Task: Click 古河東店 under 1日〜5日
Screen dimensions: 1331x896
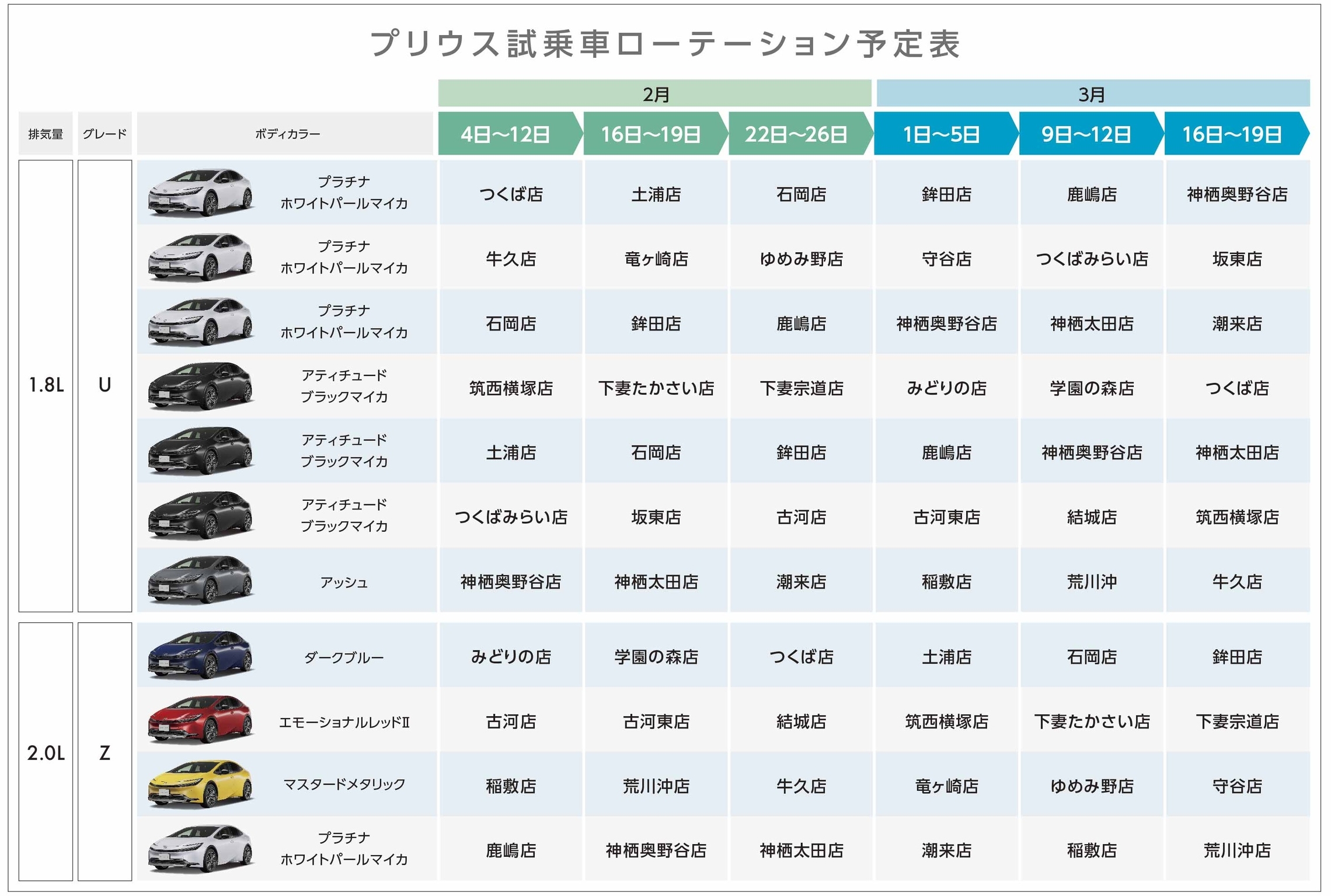Action: 946,517
